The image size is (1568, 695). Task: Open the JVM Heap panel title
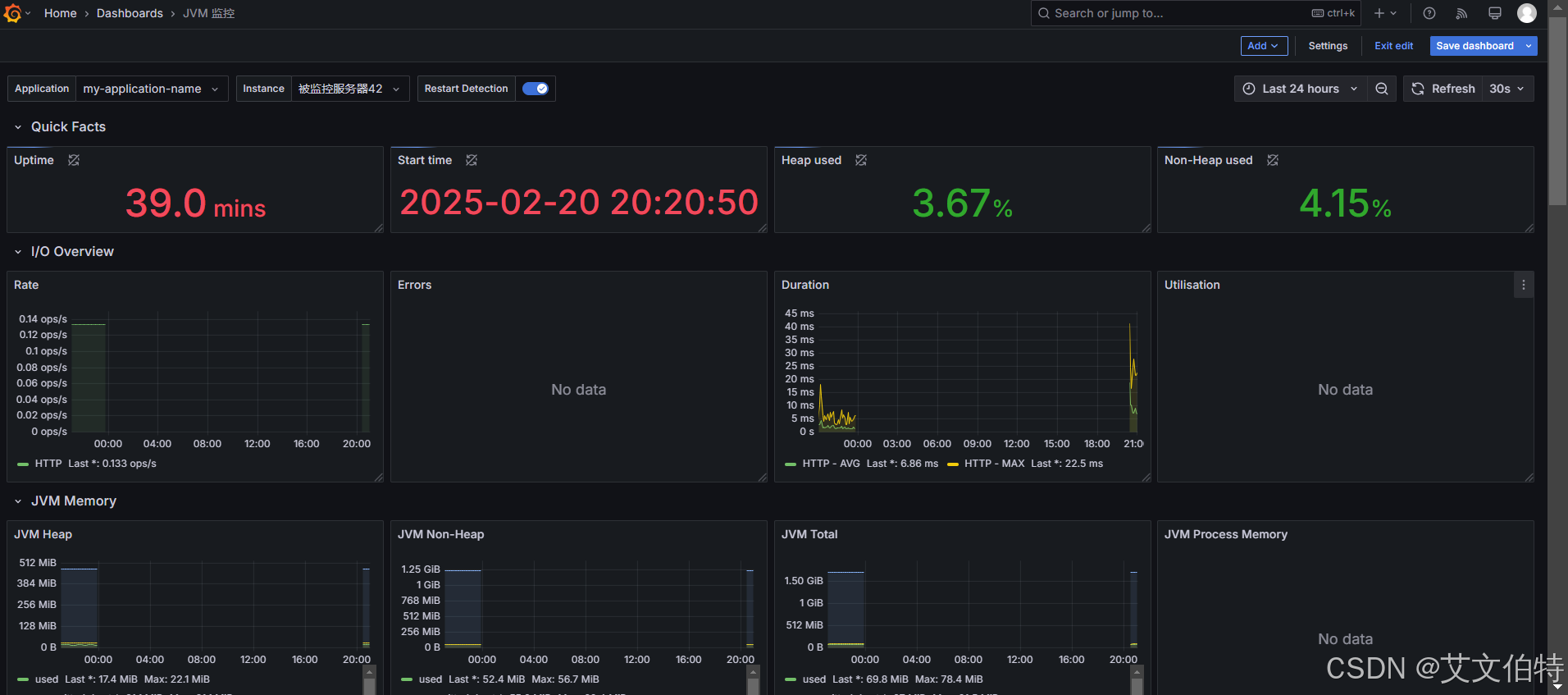[43, 534]
